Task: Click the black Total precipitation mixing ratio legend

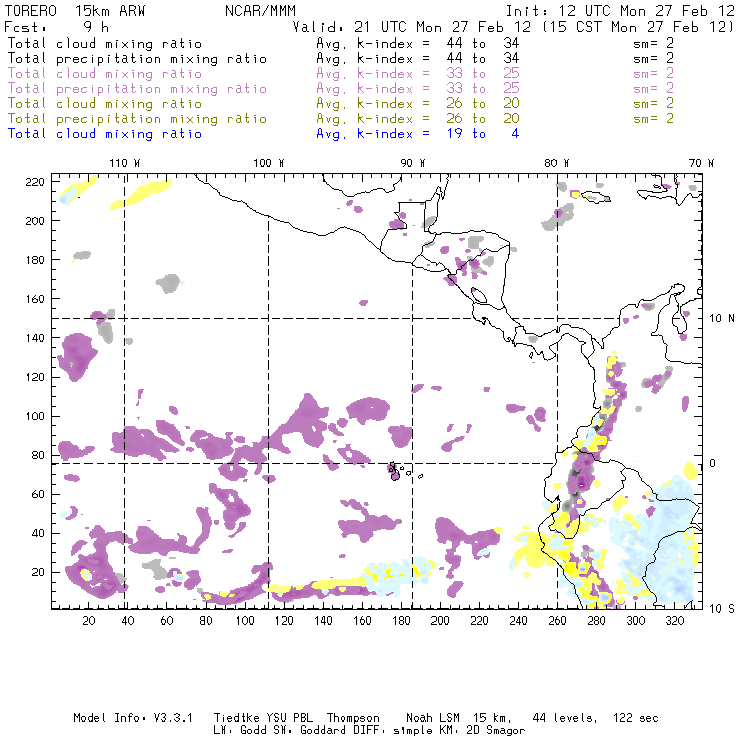Action: tap(137, 58)
